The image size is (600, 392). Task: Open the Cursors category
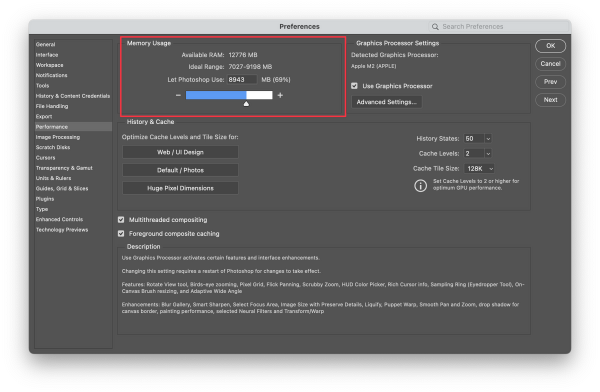pos(45,158)
